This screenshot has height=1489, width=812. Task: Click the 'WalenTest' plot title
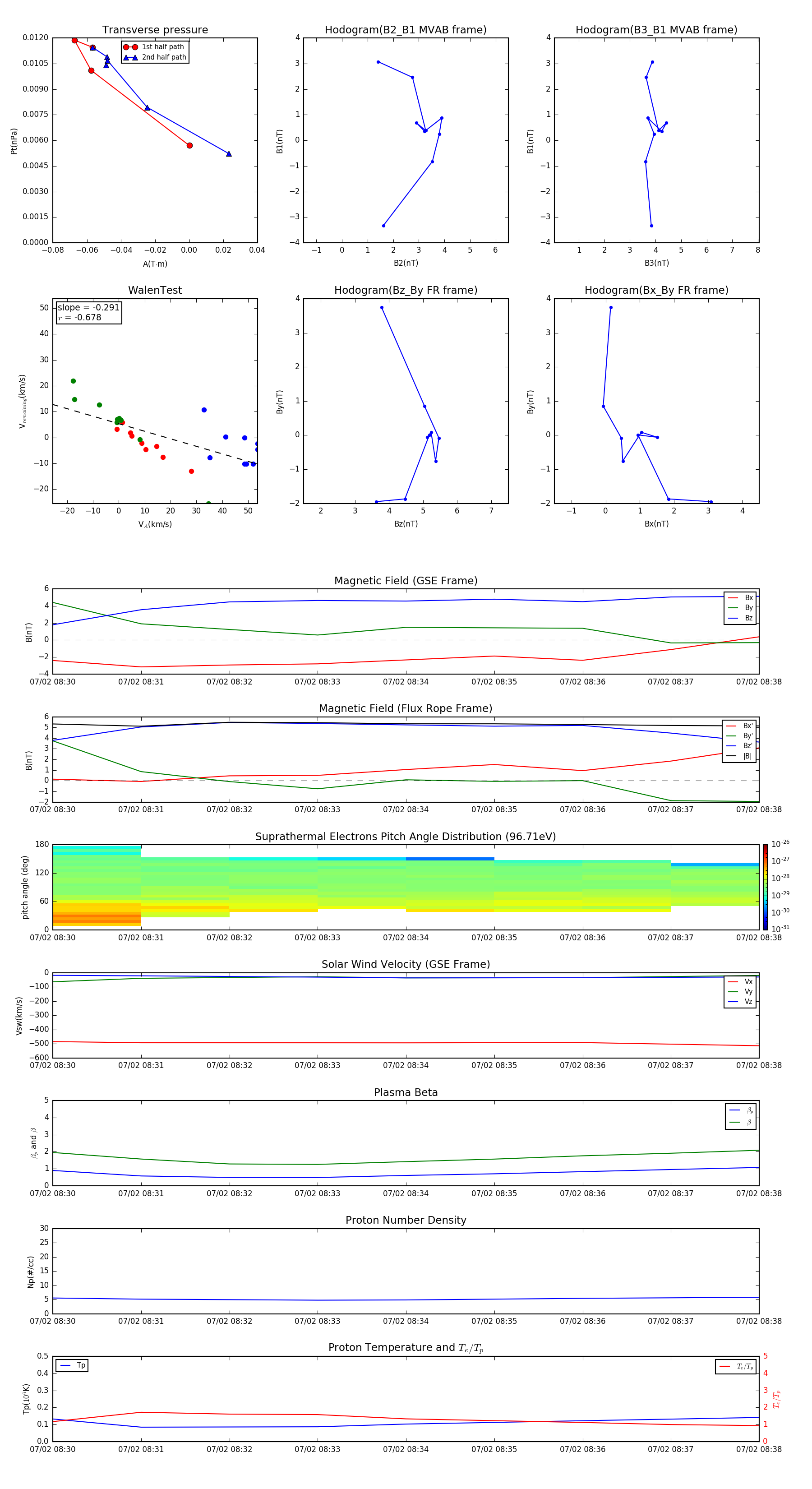coord(155,290)
